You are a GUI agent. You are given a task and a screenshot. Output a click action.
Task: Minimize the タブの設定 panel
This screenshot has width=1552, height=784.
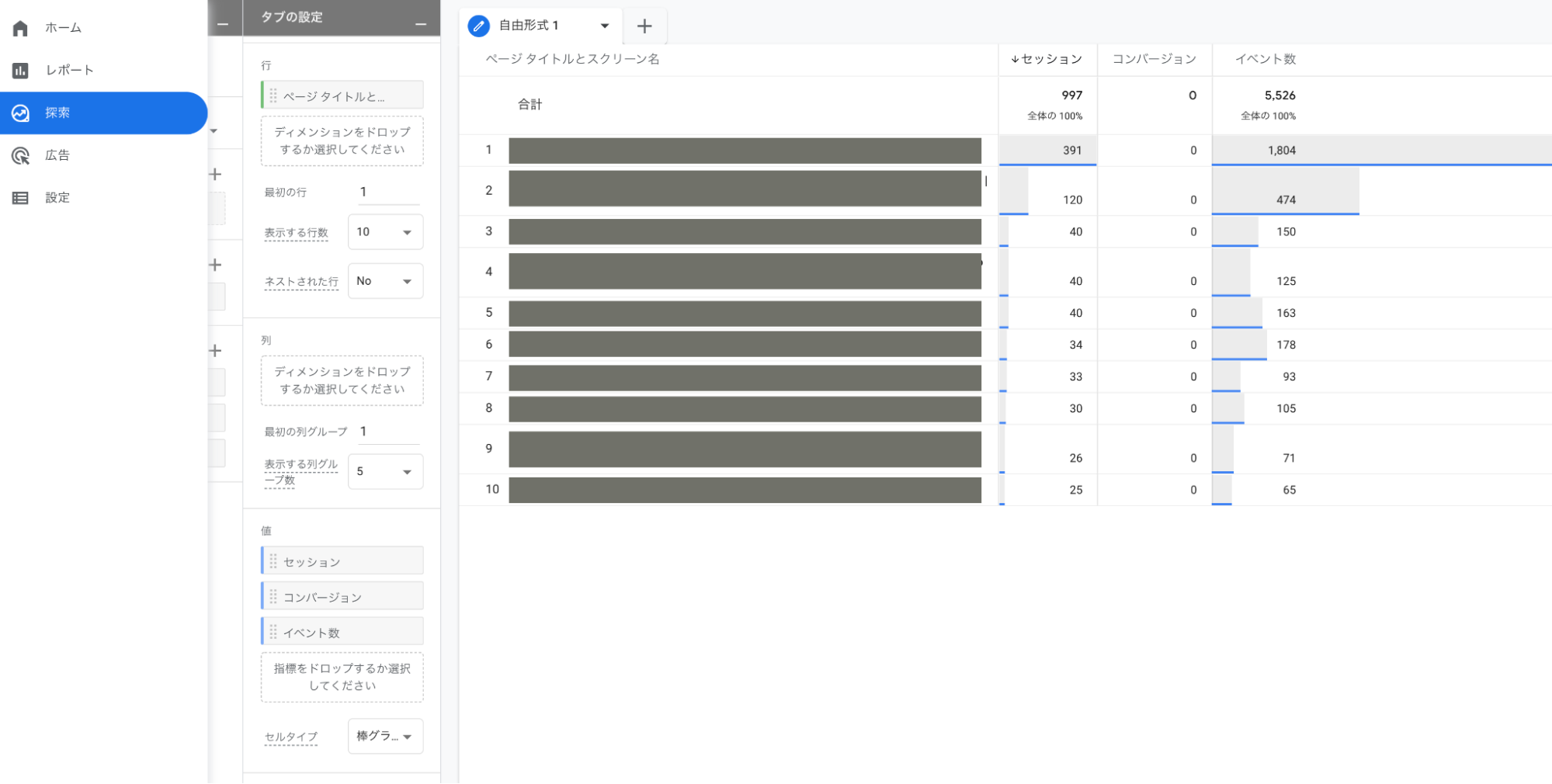tap(421, 25)
